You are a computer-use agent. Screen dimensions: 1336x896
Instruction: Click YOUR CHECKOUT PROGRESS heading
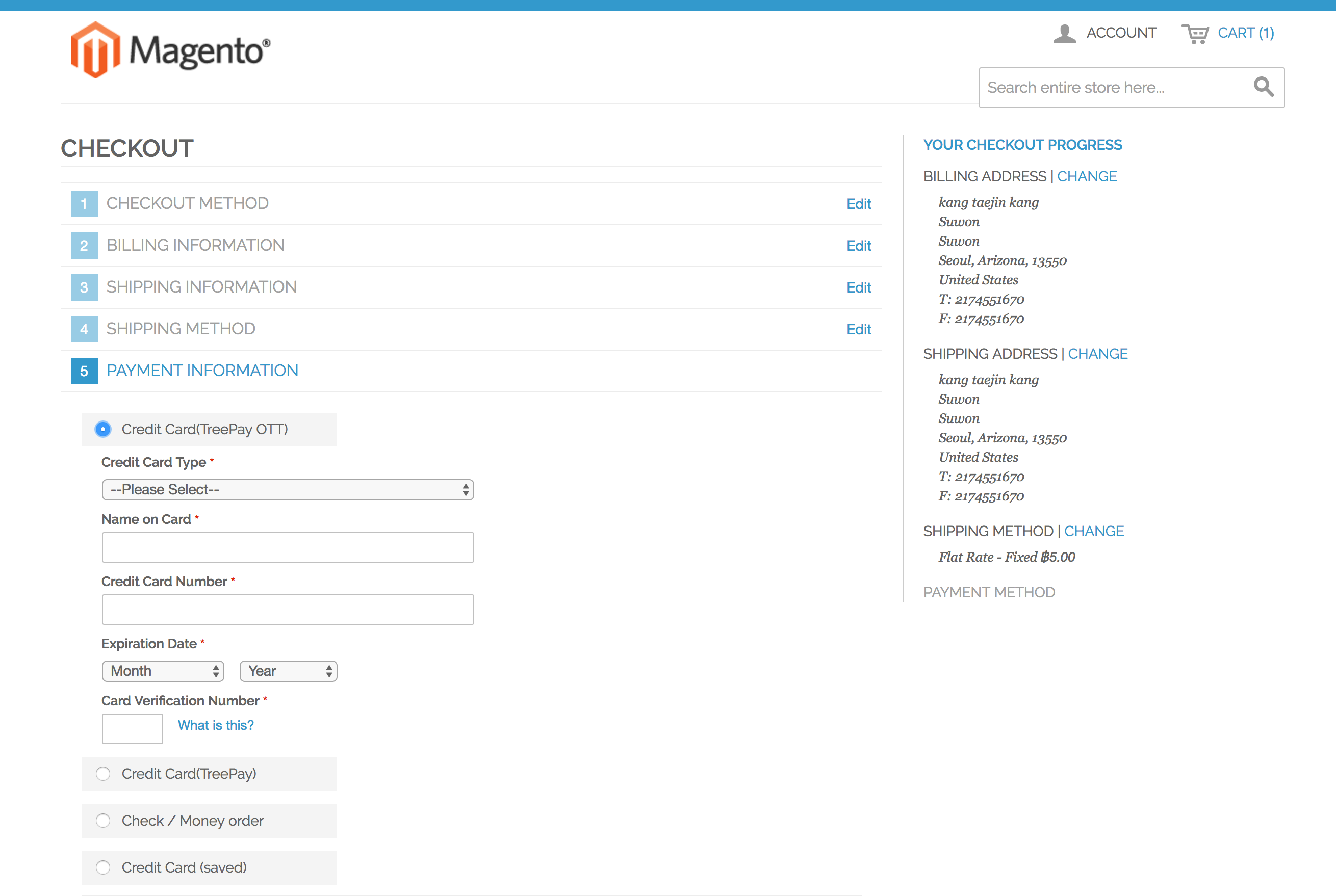[1023, 145]
